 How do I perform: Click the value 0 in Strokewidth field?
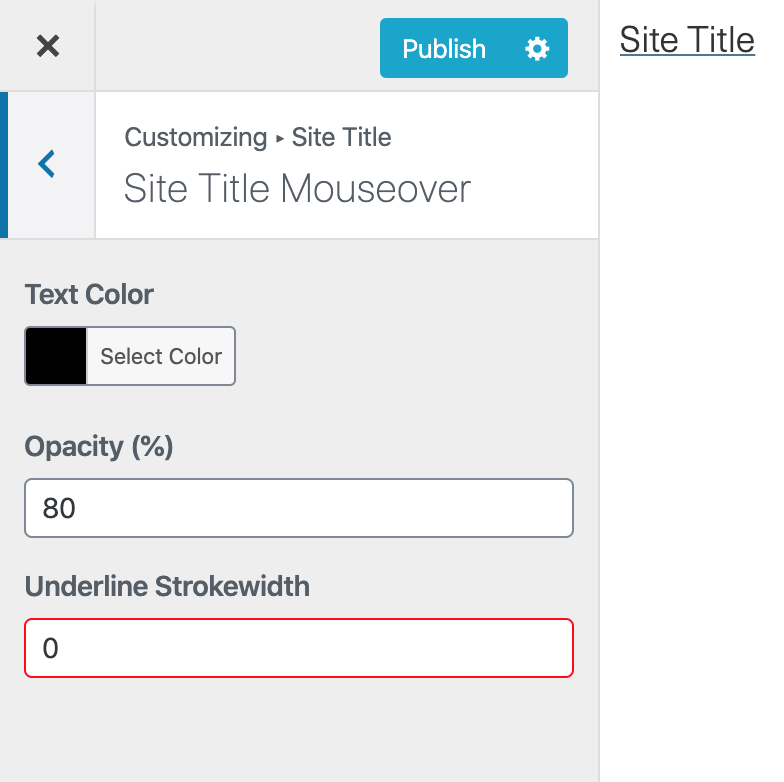(51, 649)
